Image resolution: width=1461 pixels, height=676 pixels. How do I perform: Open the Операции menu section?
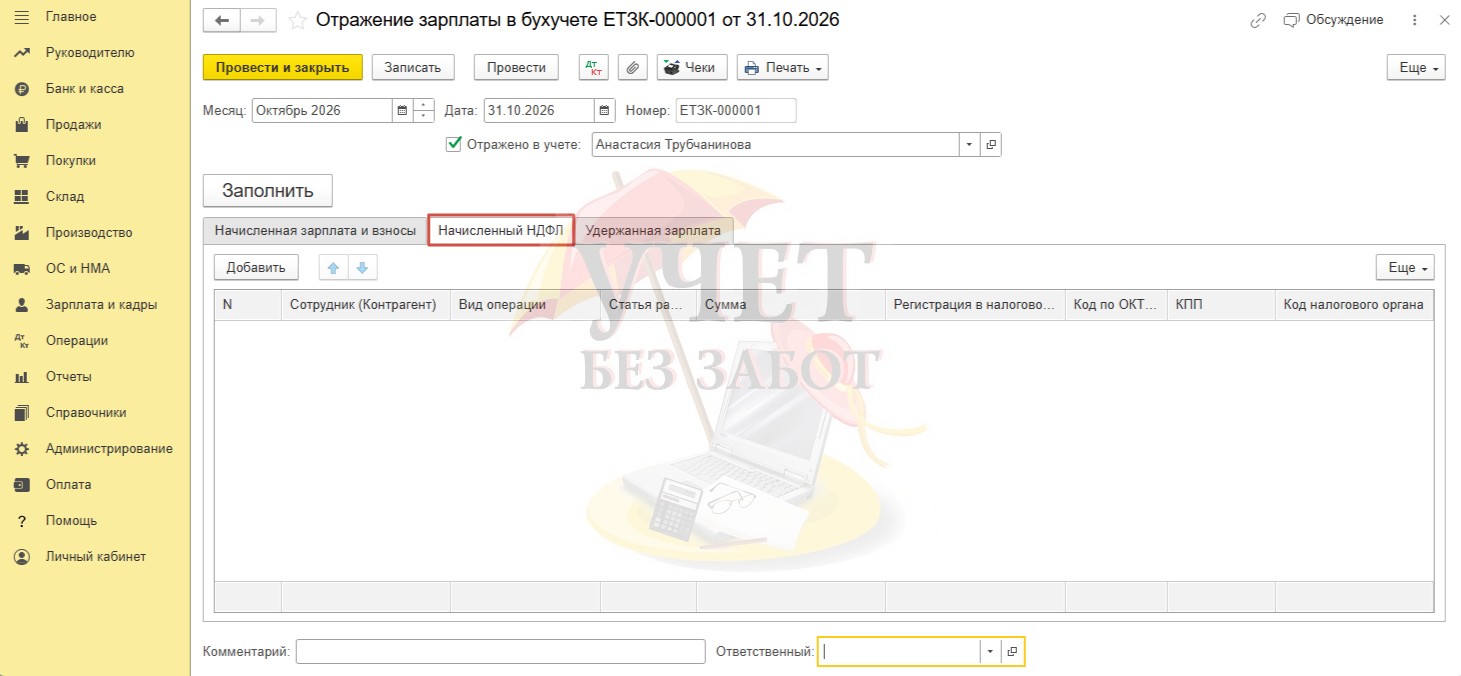tap(77, 341)
